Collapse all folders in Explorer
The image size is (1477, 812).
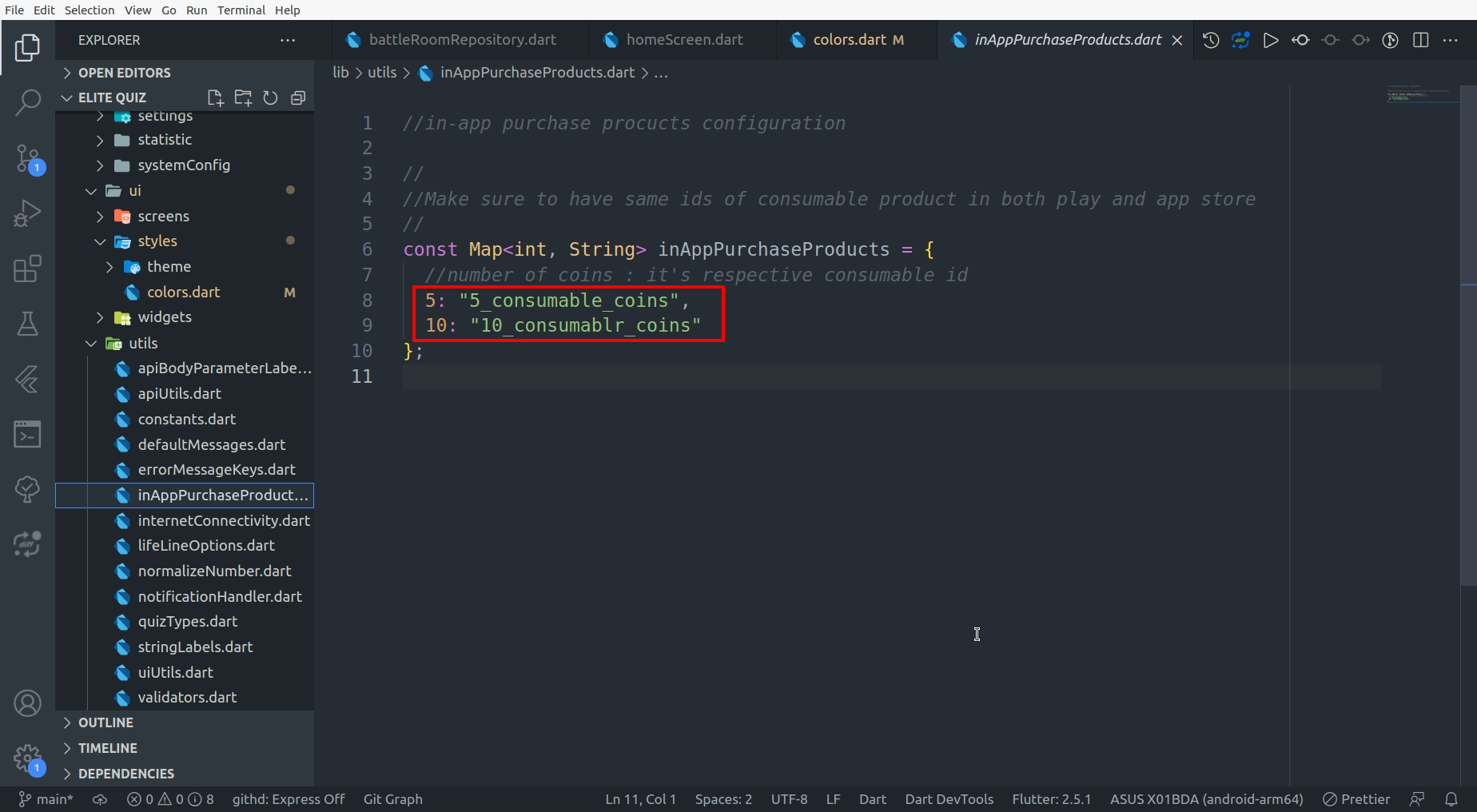(298, 98)
